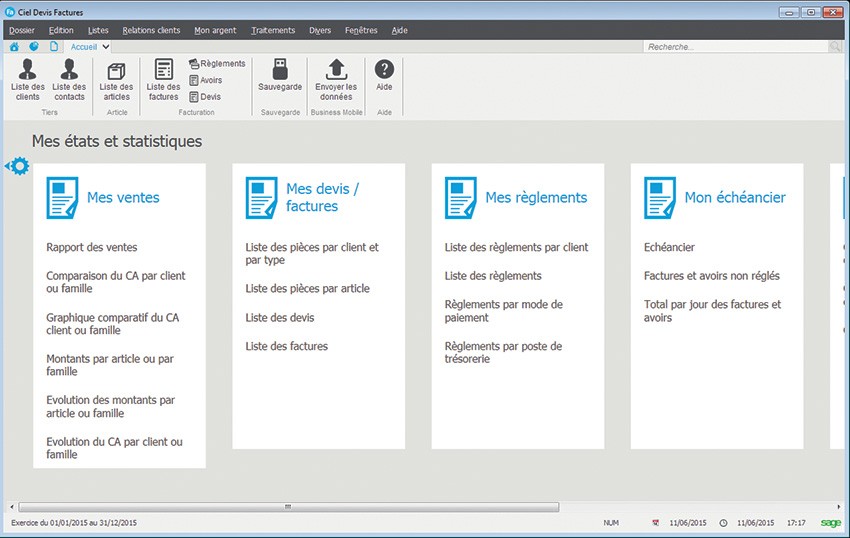Open Liste des devis link
The height and width of the screenshot is (538, 850).
279,317
